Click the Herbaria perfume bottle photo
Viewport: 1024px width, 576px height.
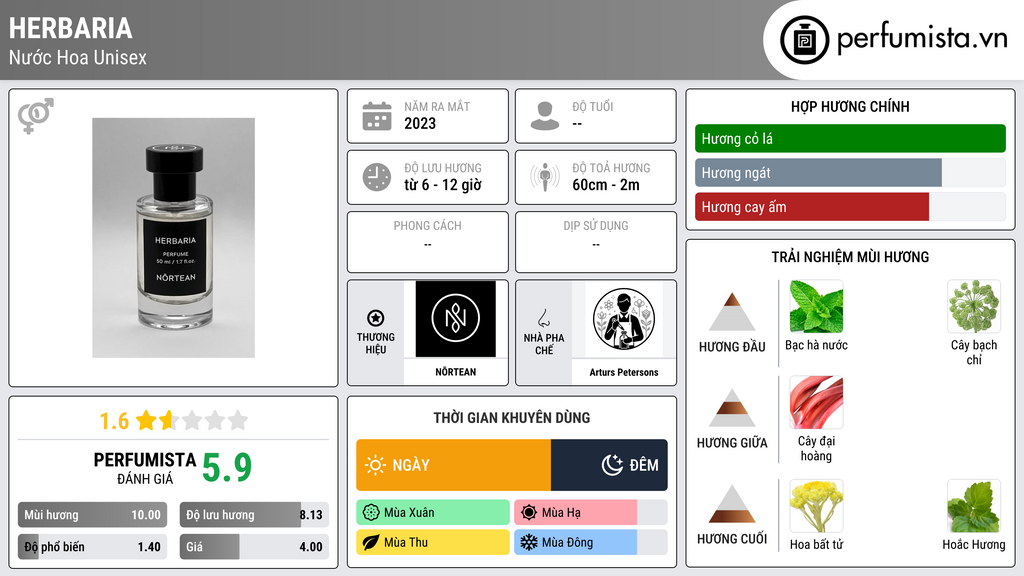(173, 238)
